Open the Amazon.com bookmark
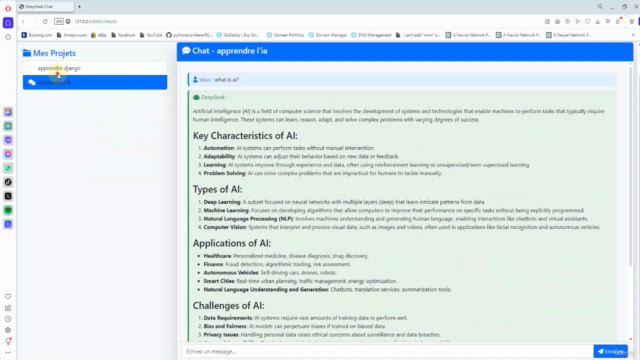Screen dimensions: 640x360 click(x=72, y=35)
